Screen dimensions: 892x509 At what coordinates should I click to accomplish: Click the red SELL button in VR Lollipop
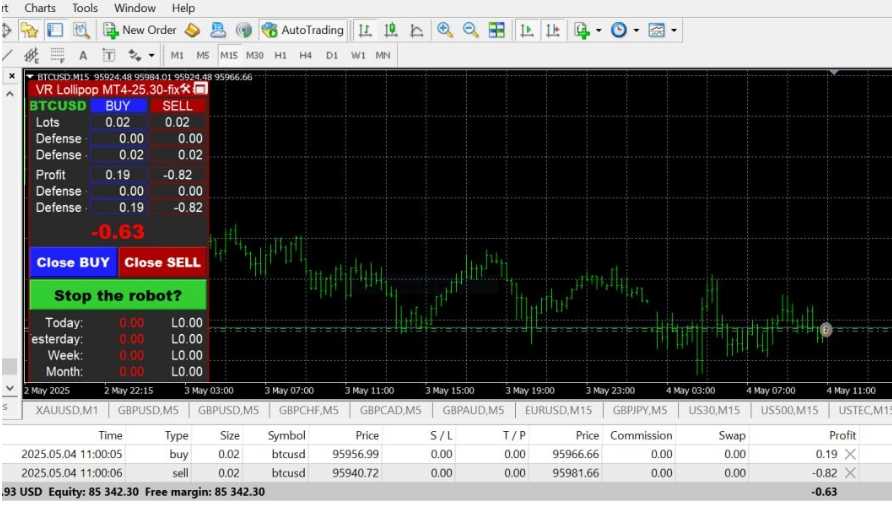177,106
